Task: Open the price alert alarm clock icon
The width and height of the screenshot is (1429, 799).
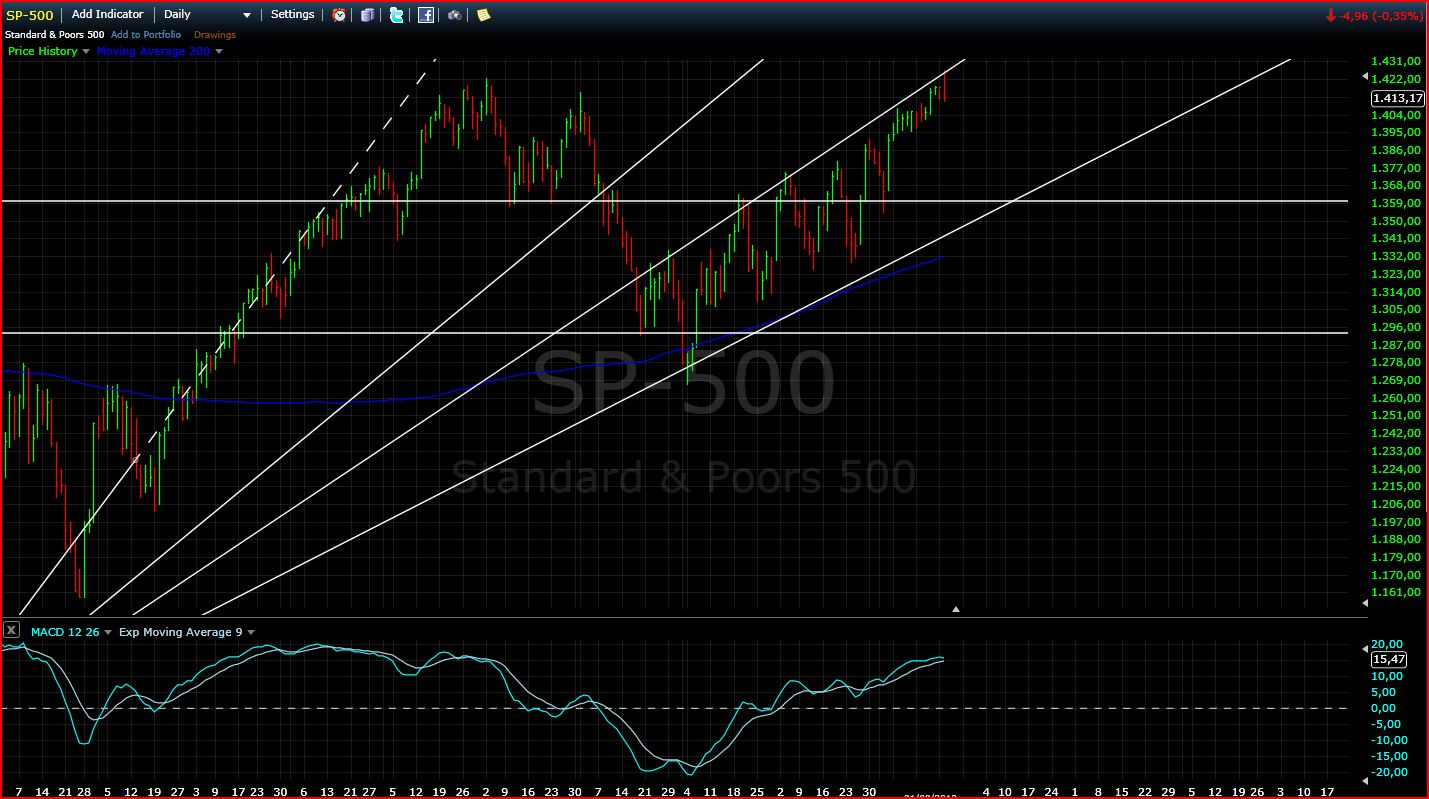Action: click(340, 15)
